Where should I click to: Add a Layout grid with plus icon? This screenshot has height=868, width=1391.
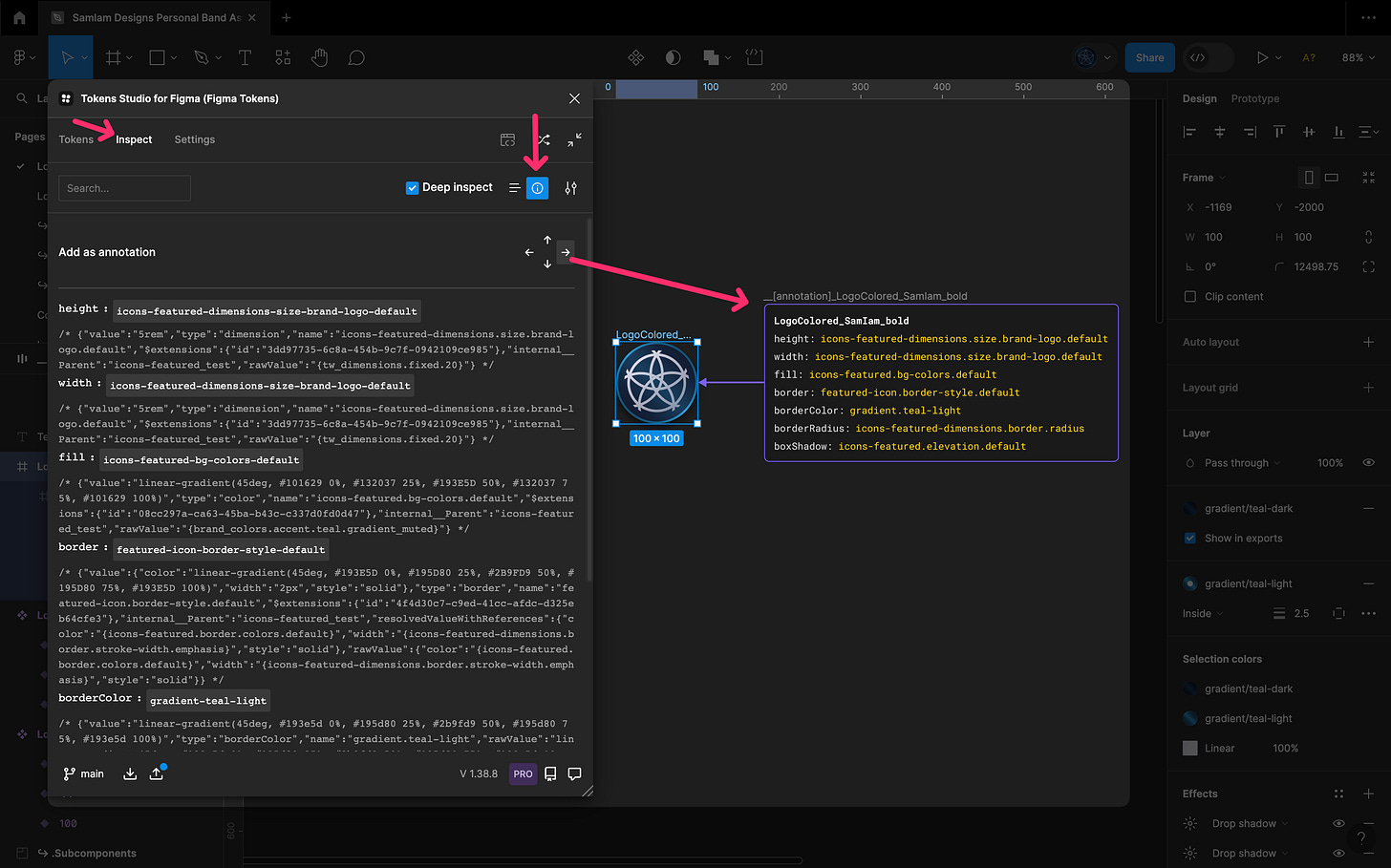[1368, 388]
